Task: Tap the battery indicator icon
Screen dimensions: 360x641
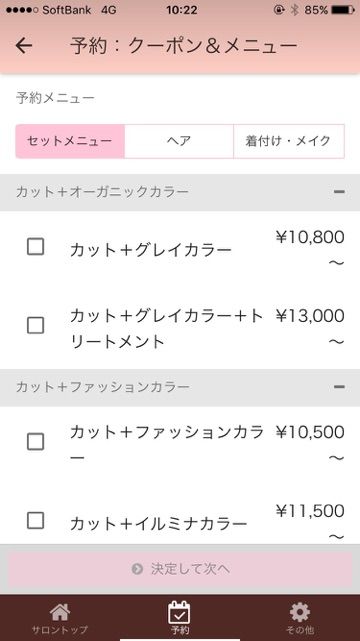Action: click(343, 10)
